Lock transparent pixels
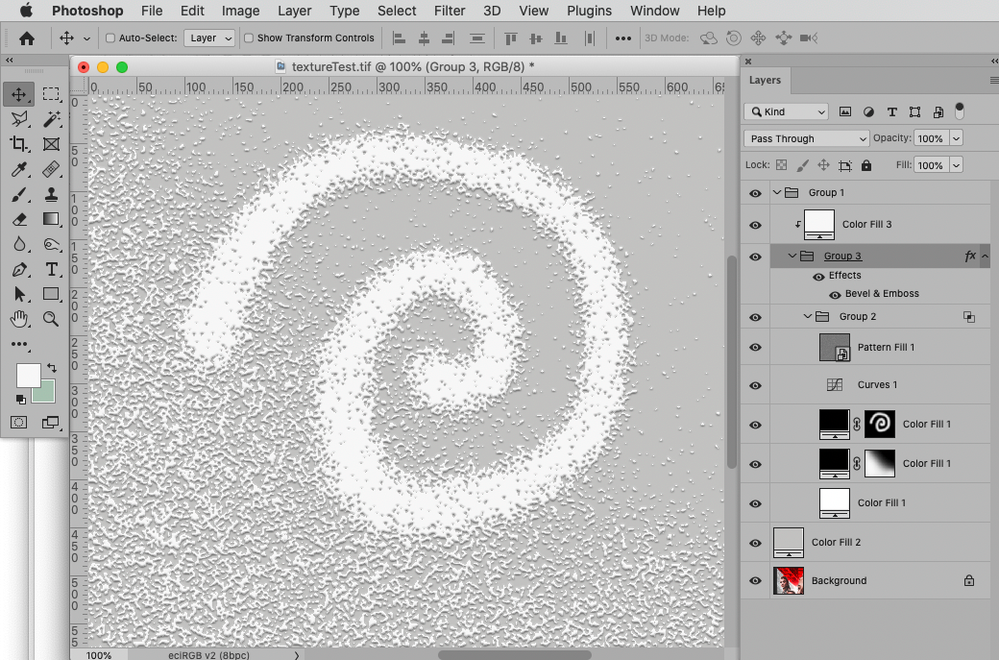 click(781, 166)
